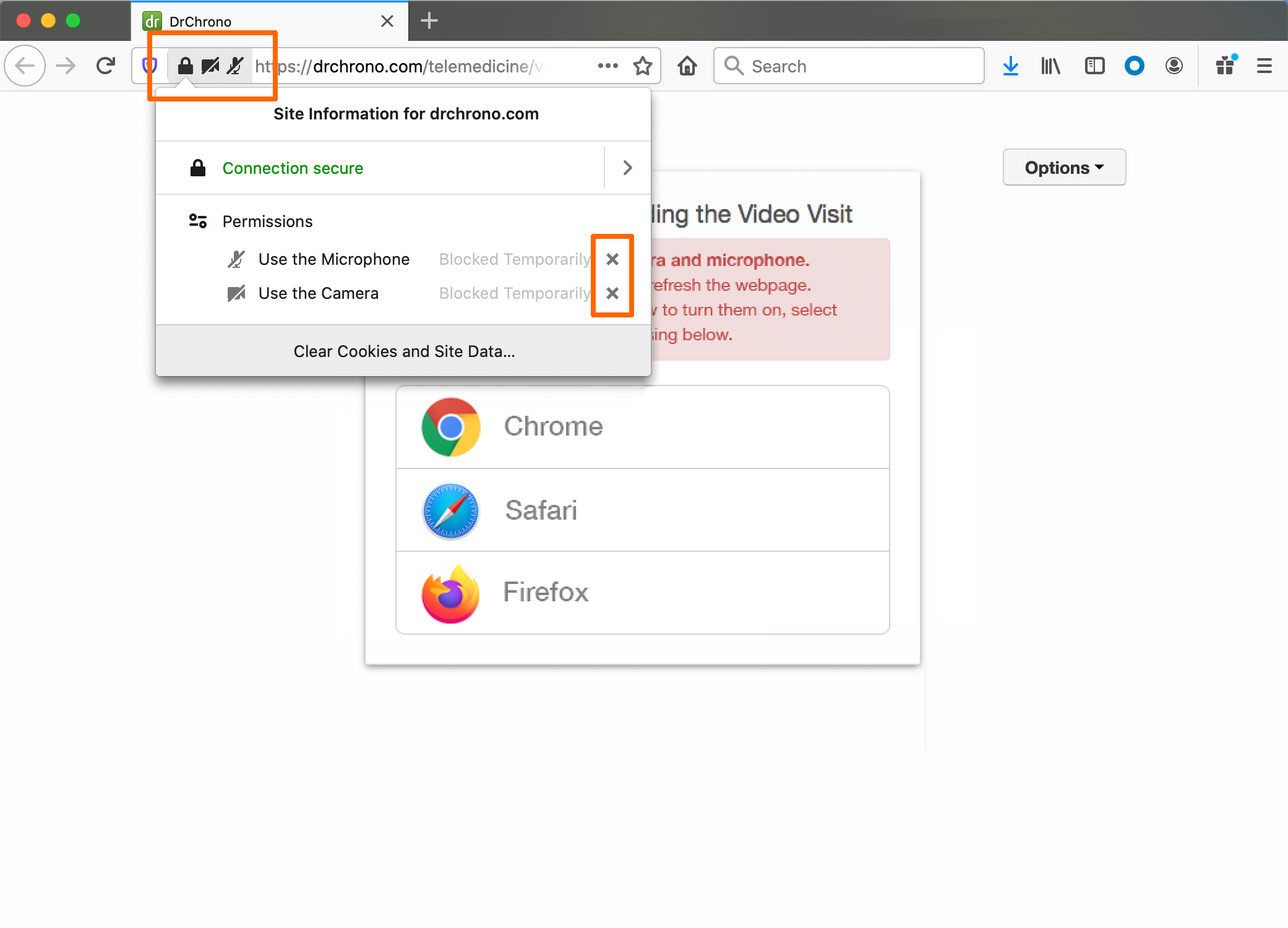Open the Options dropdown
1288x928 pixels.
pos(1064,167)
